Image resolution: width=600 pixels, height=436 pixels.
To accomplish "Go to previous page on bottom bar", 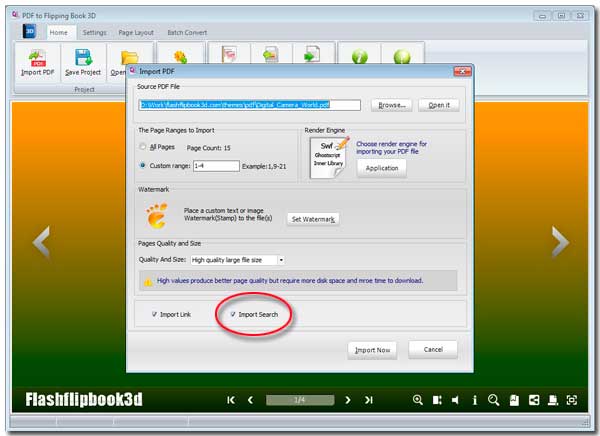I will 250,400.
